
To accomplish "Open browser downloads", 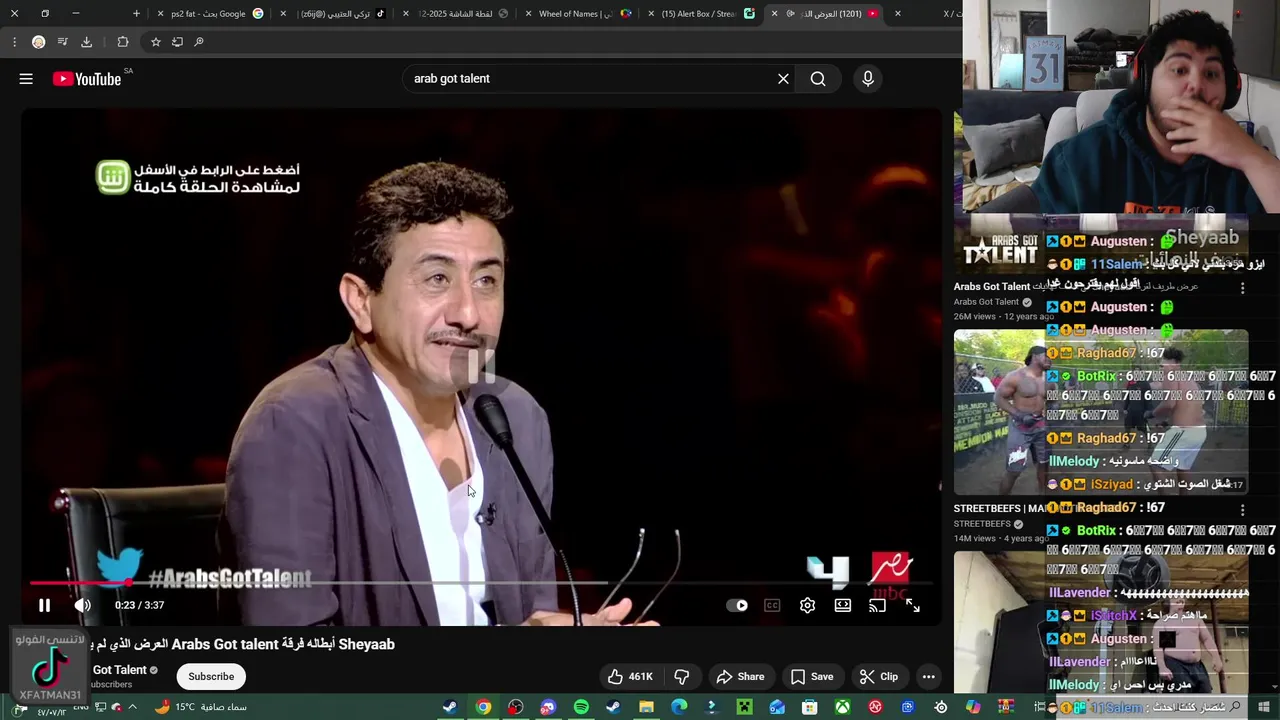I will coord(86,42).
